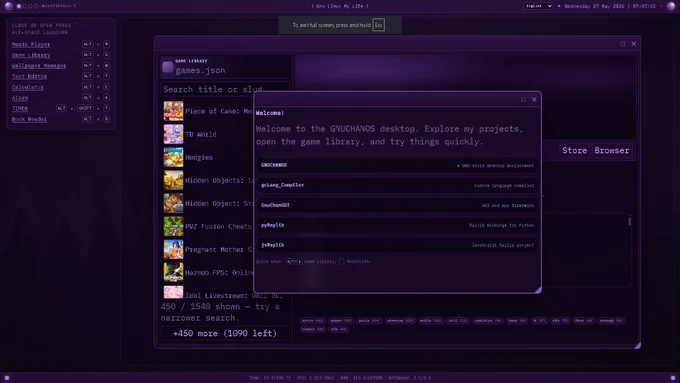The width and height of the screenshot is (680, 383).
Task: Select the active first workspace dot
Action: (19, 6)
